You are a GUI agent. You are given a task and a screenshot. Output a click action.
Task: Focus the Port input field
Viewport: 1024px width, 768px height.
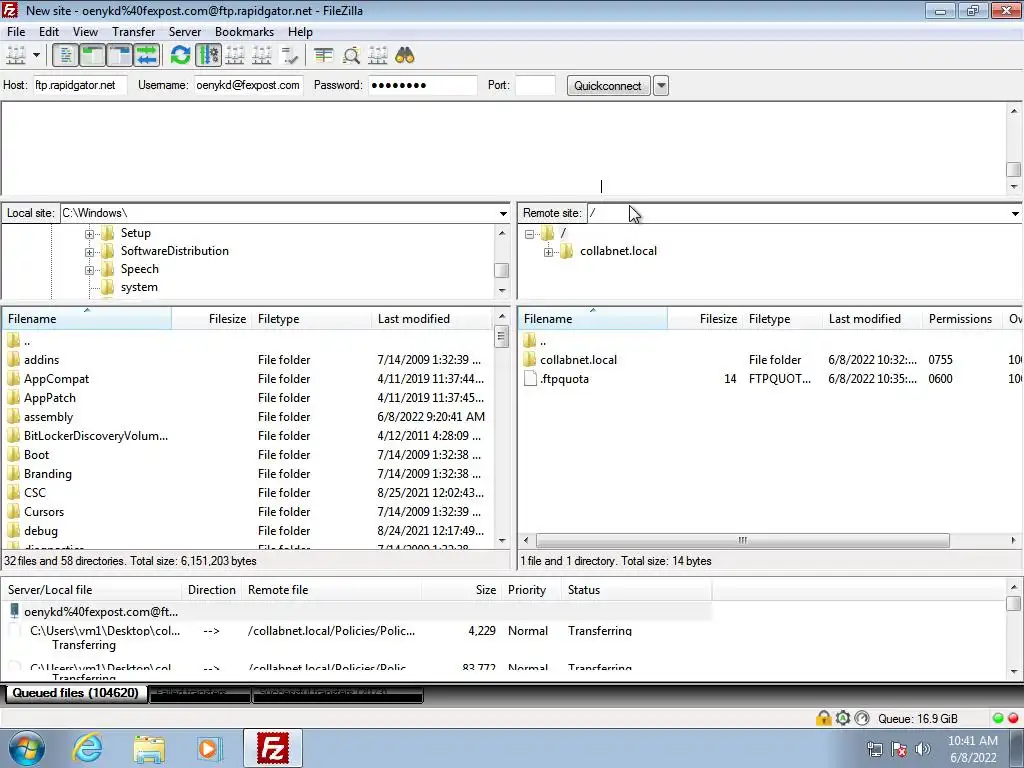coord(536,85)
